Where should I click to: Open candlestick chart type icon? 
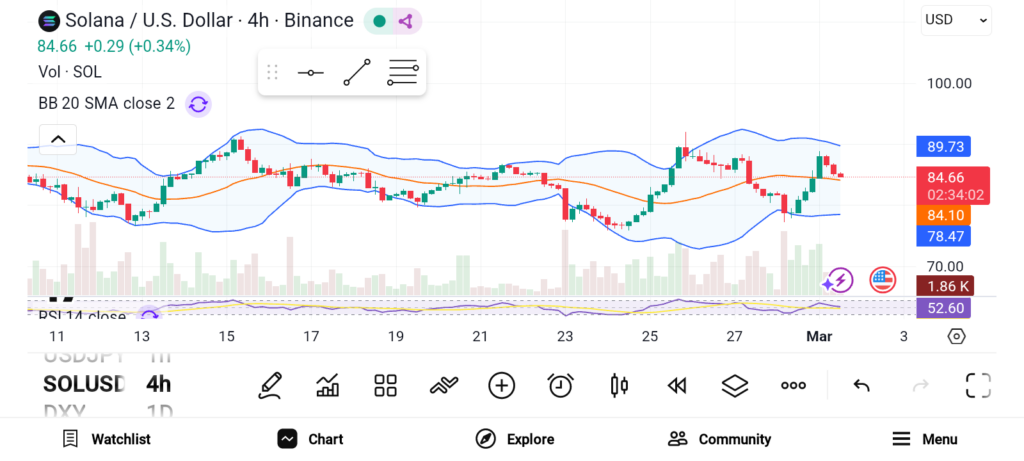(619, 385)
